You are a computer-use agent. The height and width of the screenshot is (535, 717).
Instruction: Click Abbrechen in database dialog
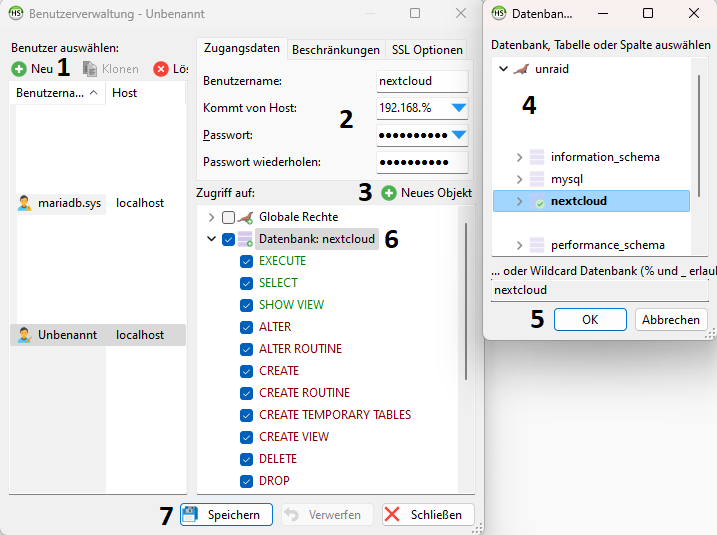click(x=671, y=320)
